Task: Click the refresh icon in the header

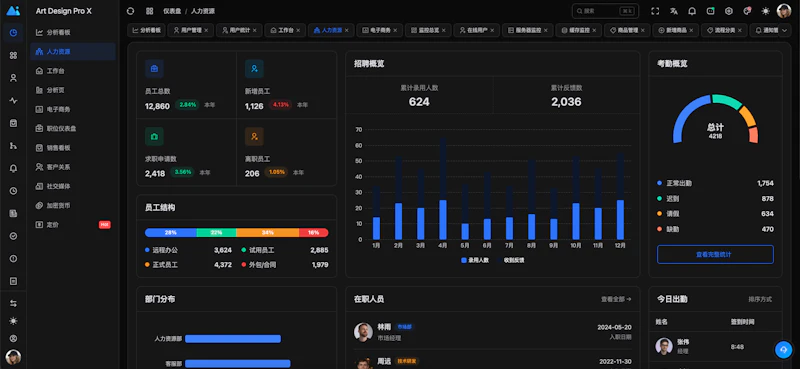Action: [x=130, y=11]
